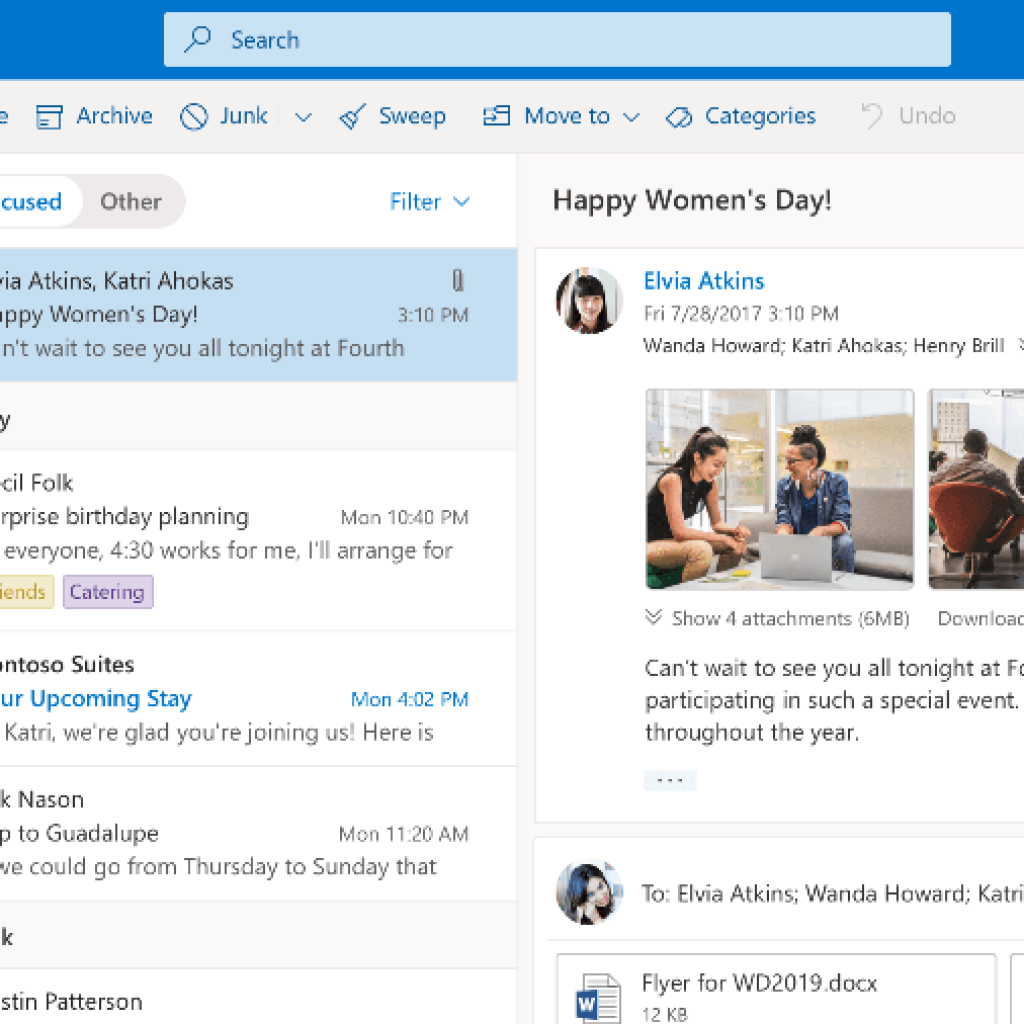Select the Sweep broom icon
Viewport: 1024px width, 1024px height.
pos(352,116)
